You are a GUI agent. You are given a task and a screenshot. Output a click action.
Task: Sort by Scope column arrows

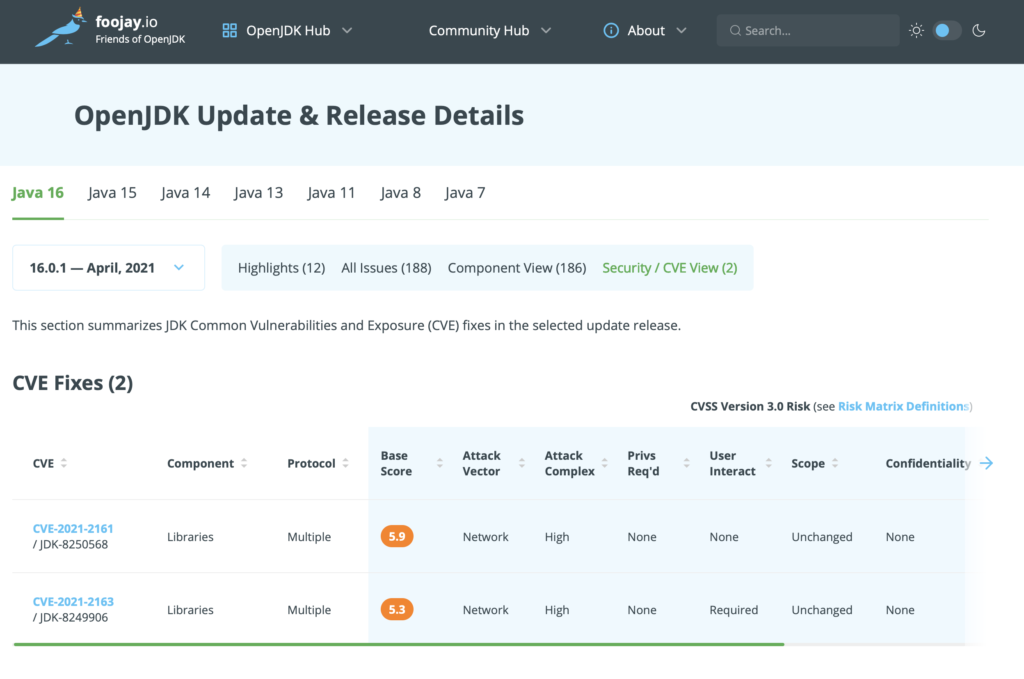pyautogui.click(x=835, y=463)
